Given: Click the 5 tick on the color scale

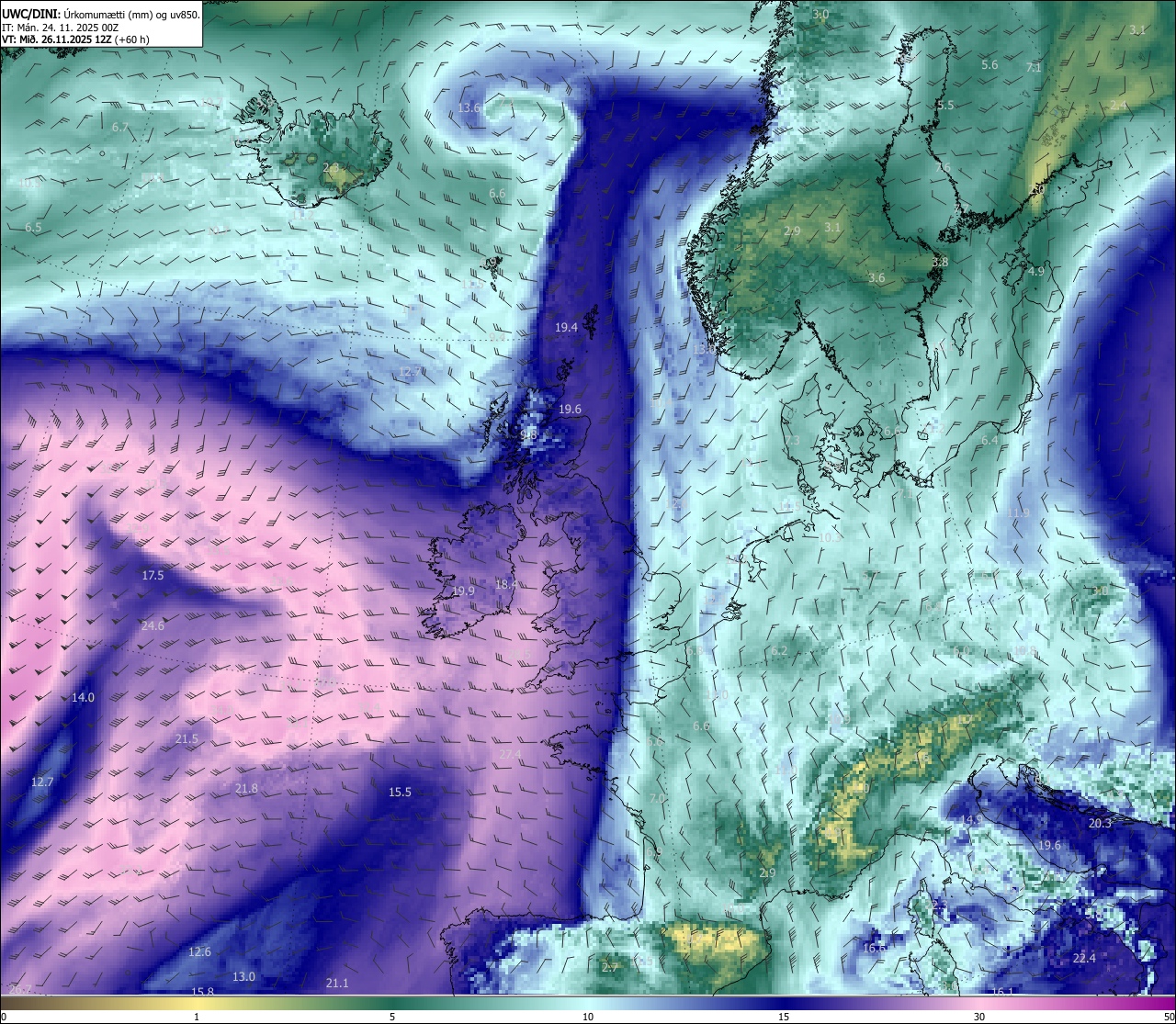Looking at the screenshot, I should pyautogui.click(x=392, y=1017).
